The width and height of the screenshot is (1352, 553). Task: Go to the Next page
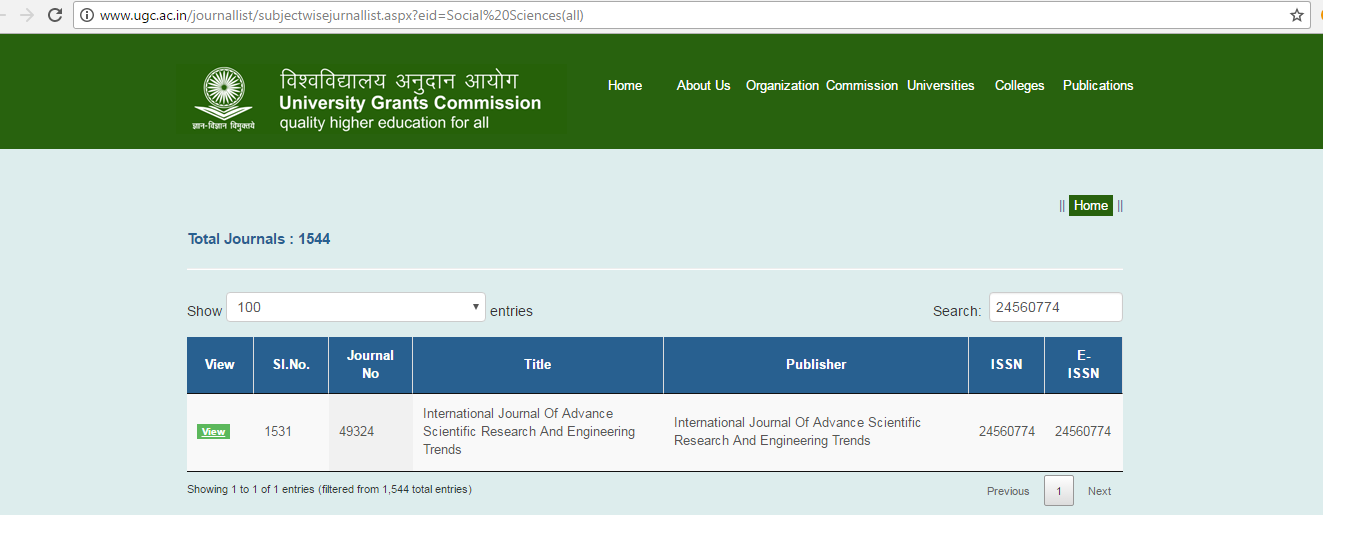1099,491
